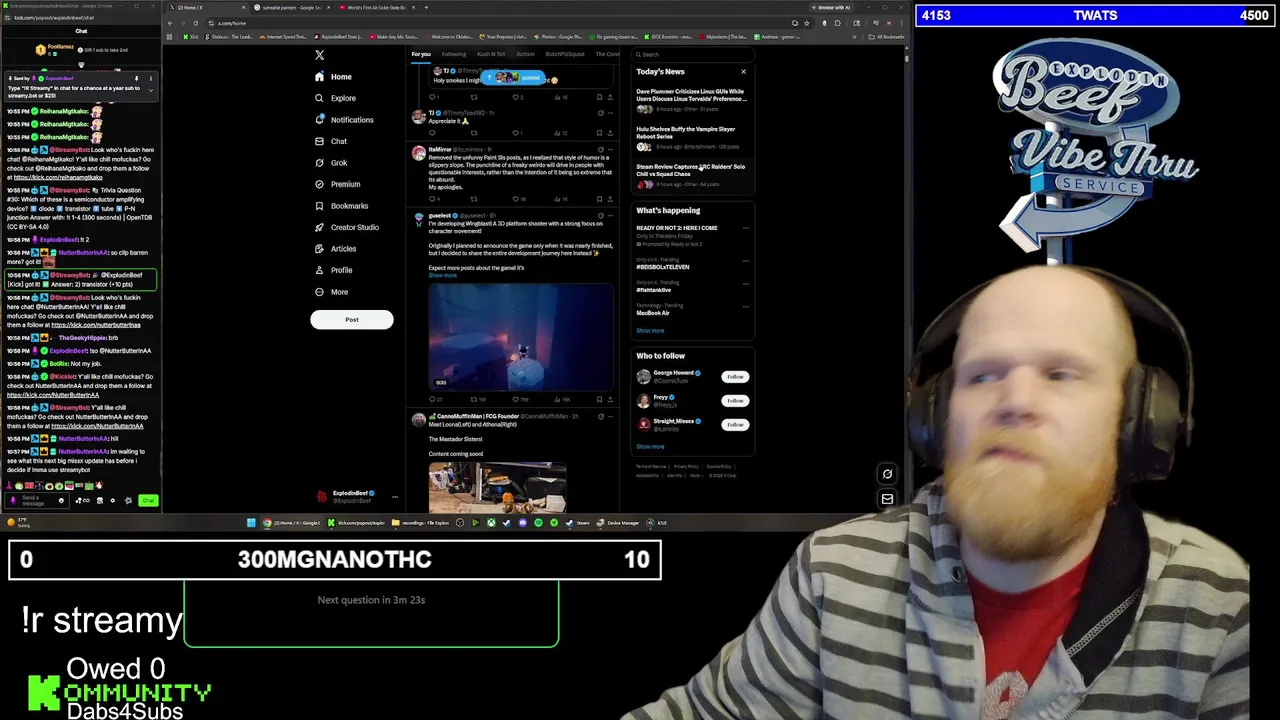
Task: Share the ItsMirror post
Action: click(609, 199)
